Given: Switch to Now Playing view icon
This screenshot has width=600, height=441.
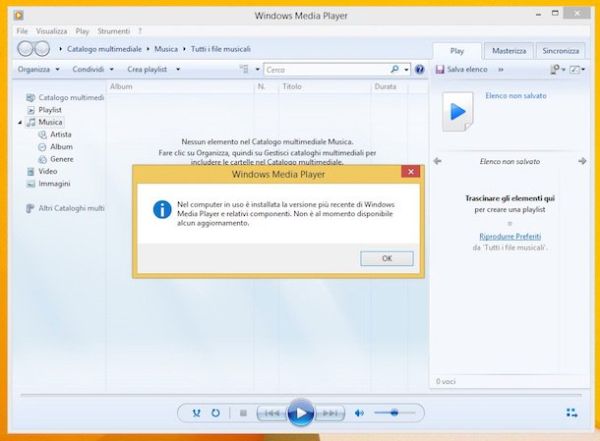Looking at the screenshot, I should (571, 412).
